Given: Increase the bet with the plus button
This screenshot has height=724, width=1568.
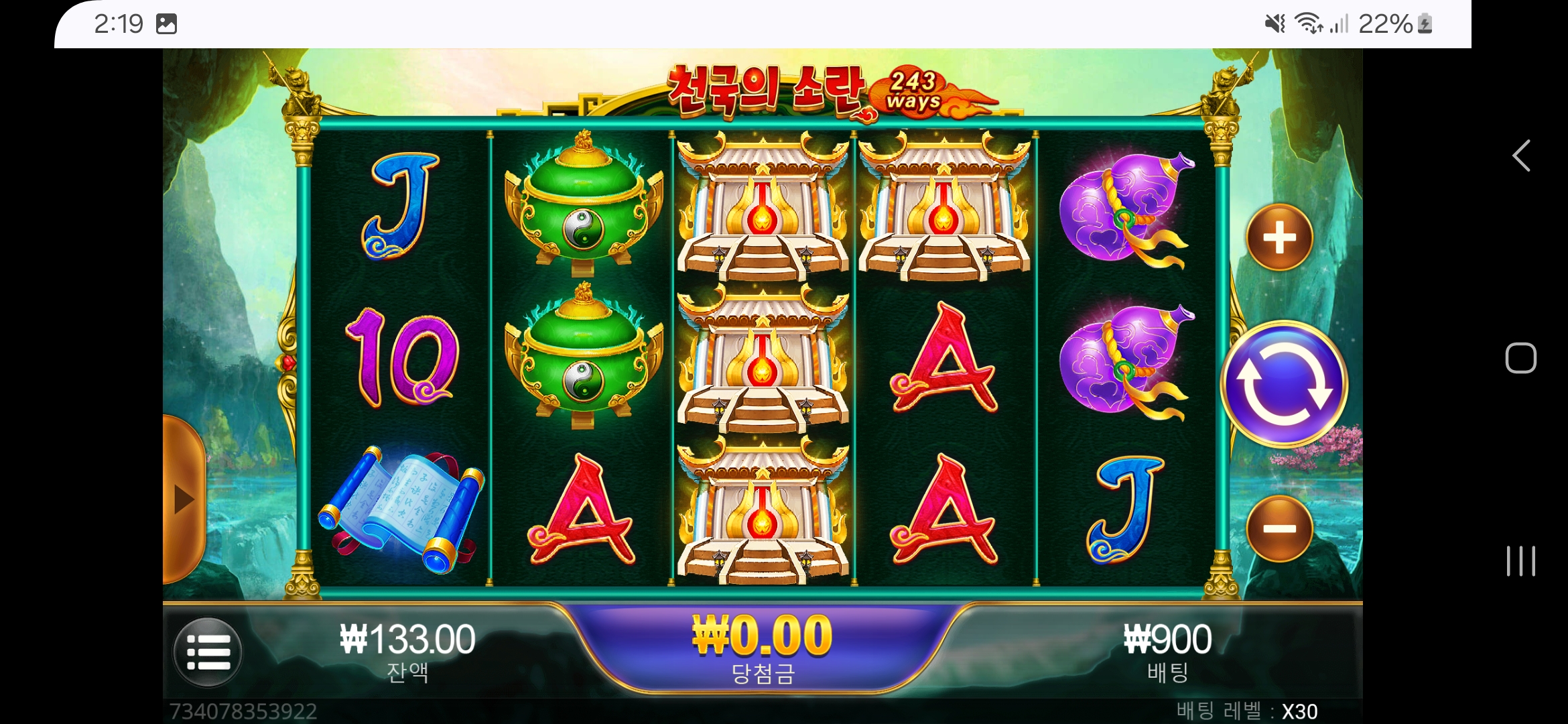Looking at the screenshot, I should click(x=1280, y=237).
